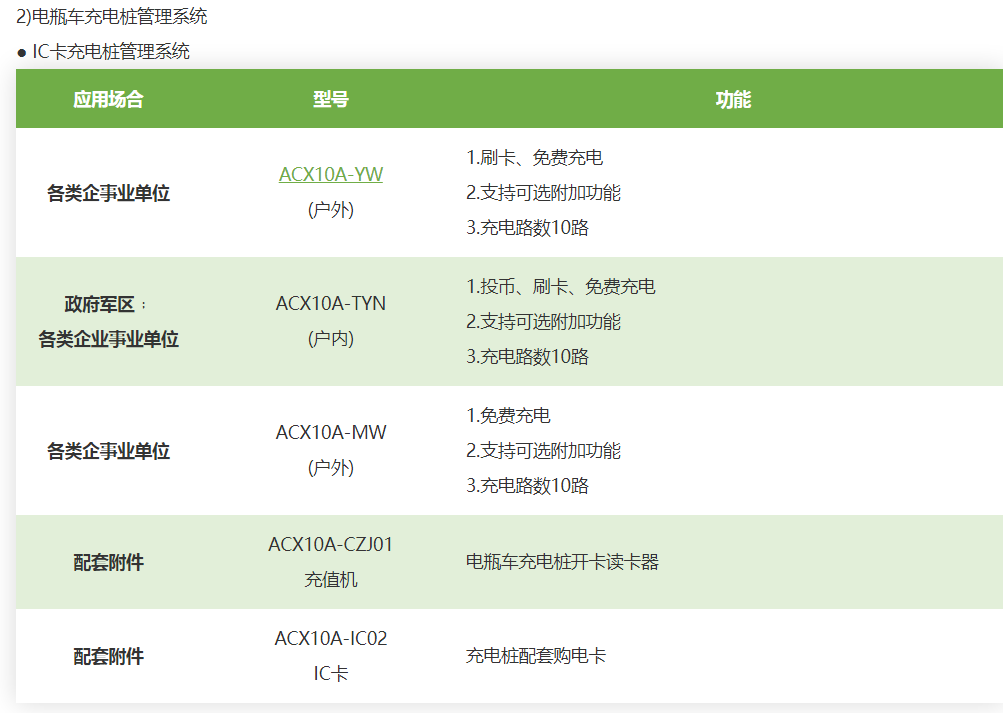Click 投币、刷卡、免费充电 feature line
1003x713 pixels.
560,287
